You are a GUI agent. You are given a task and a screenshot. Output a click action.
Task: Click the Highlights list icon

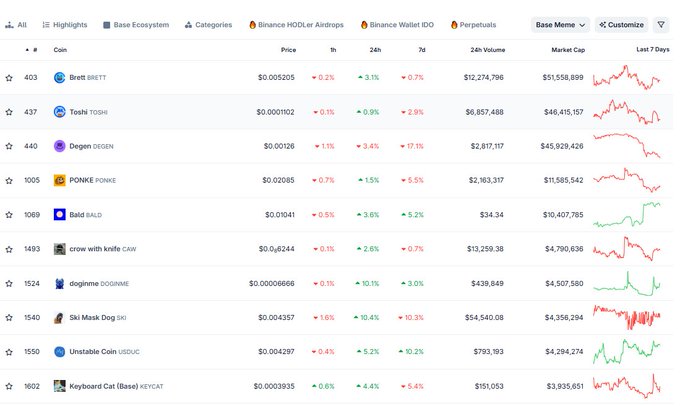point(46,25)
